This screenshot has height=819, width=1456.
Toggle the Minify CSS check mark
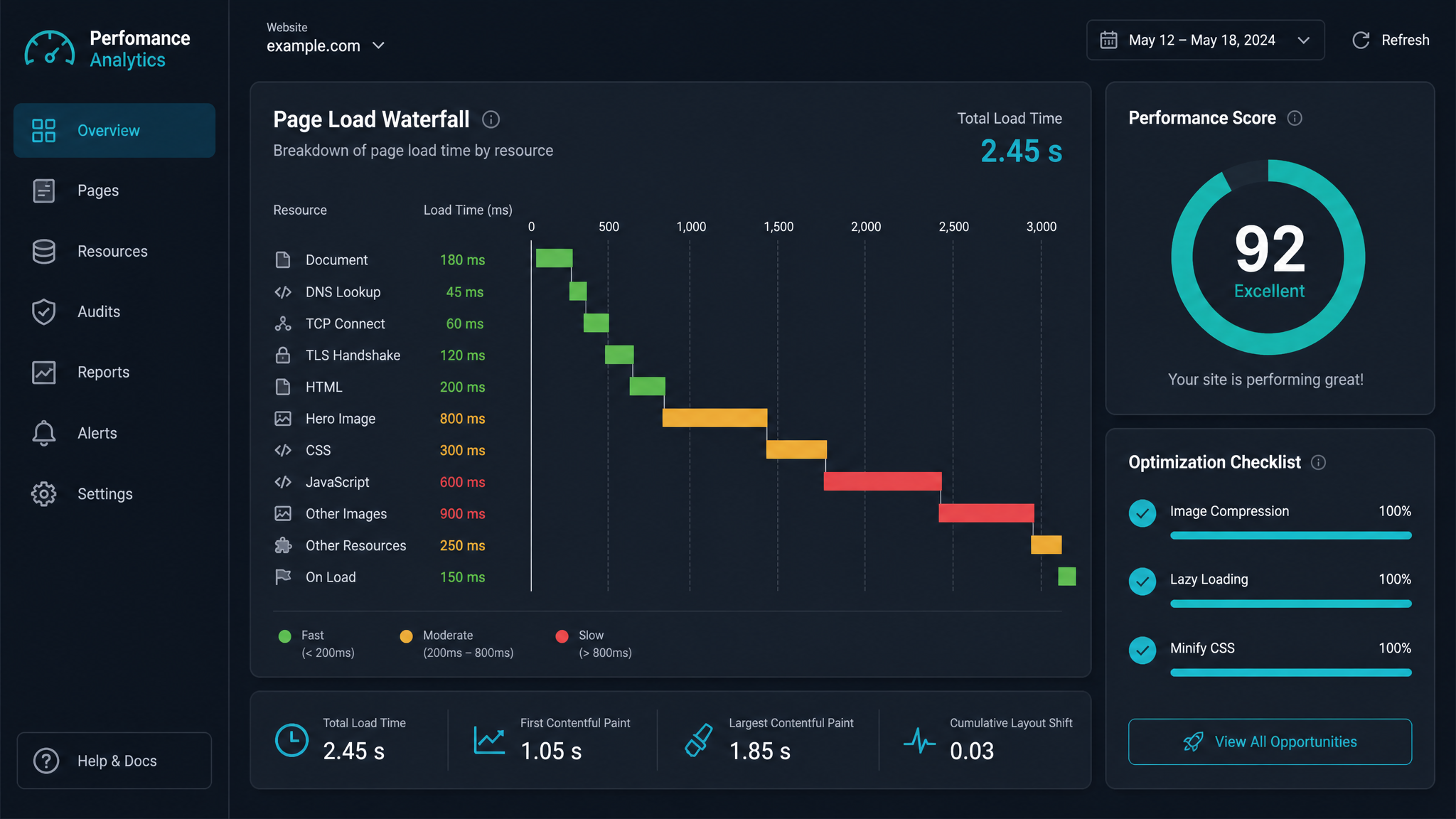click(x=1142, y=650)
